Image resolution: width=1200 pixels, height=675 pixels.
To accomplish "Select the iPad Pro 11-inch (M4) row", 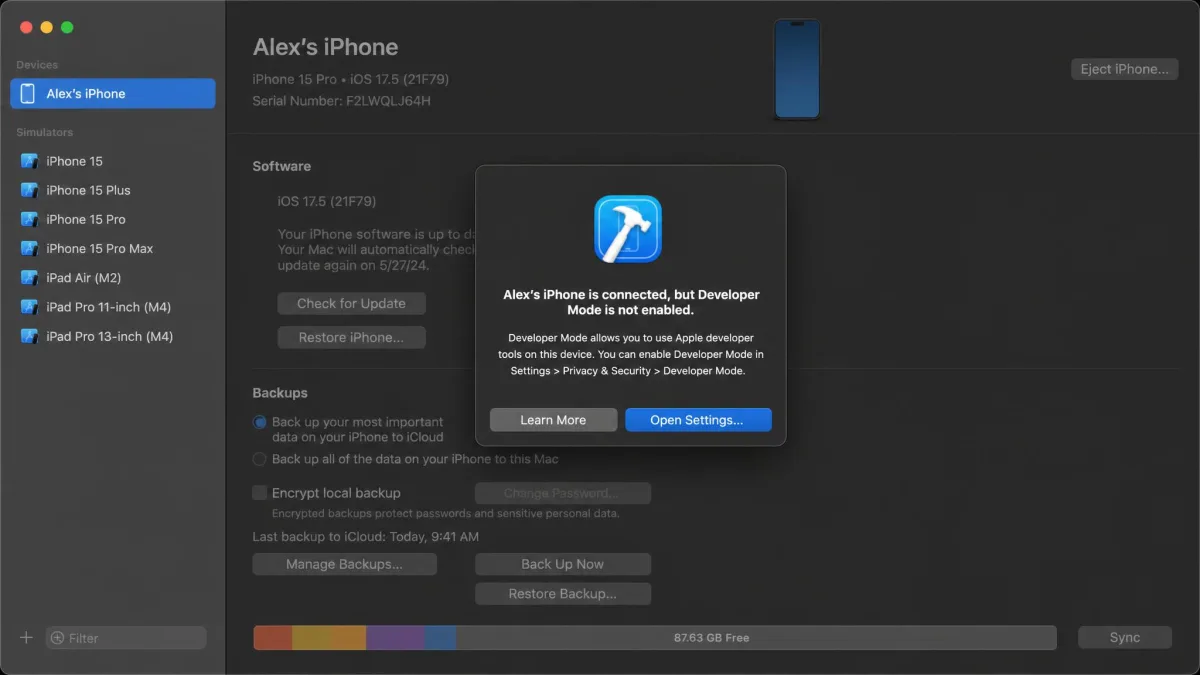I will pos(113,307).
